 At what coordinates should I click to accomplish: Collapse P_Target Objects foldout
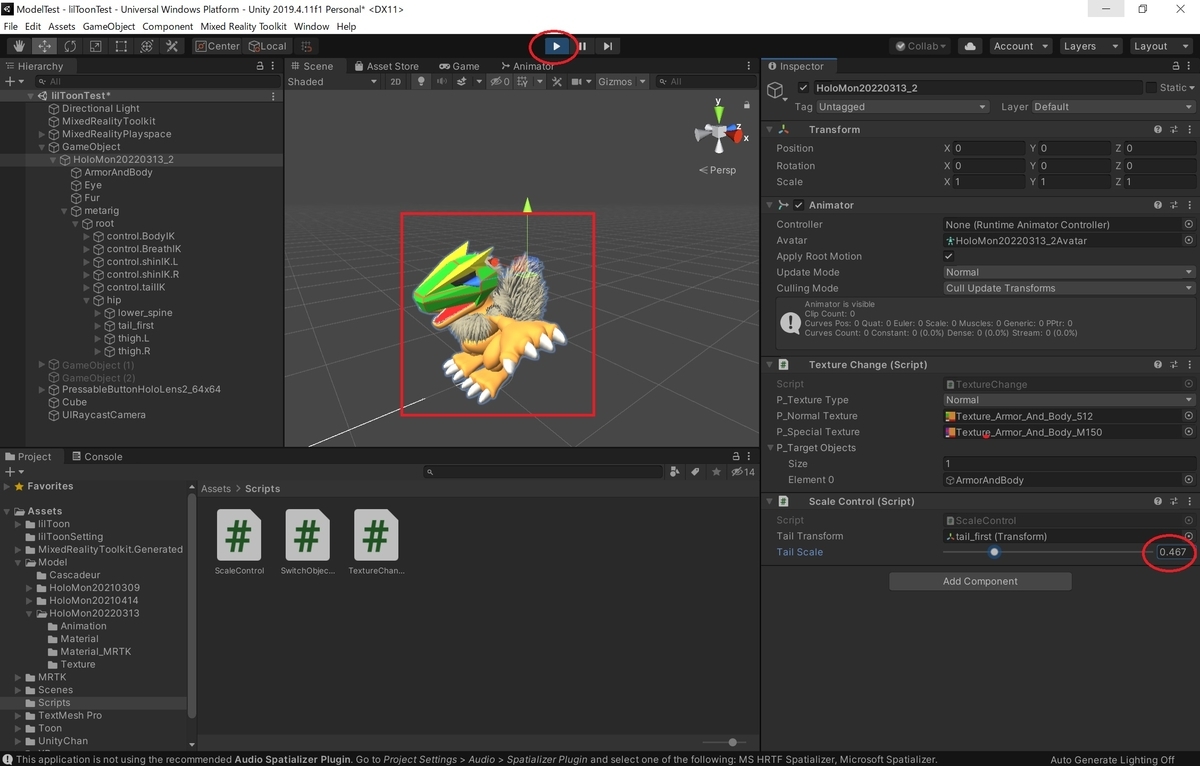pyautogui.click(x=771, y=448)
